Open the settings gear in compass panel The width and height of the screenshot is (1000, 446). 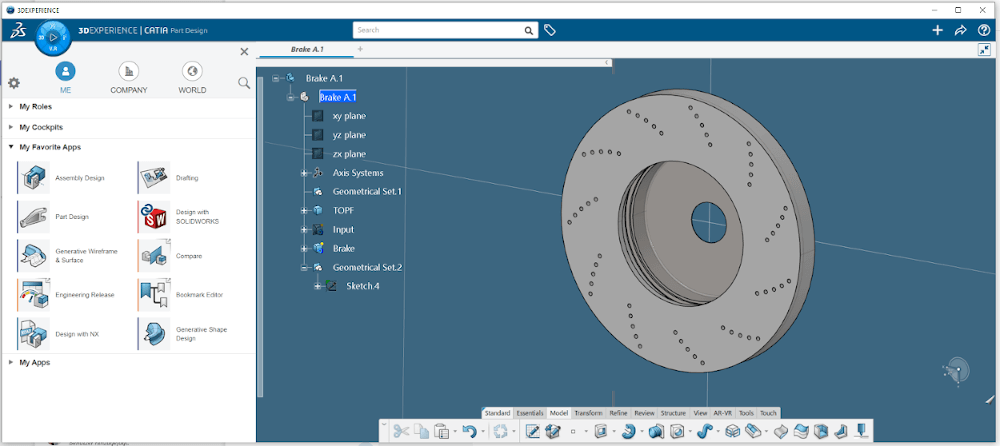coord(13,83)
